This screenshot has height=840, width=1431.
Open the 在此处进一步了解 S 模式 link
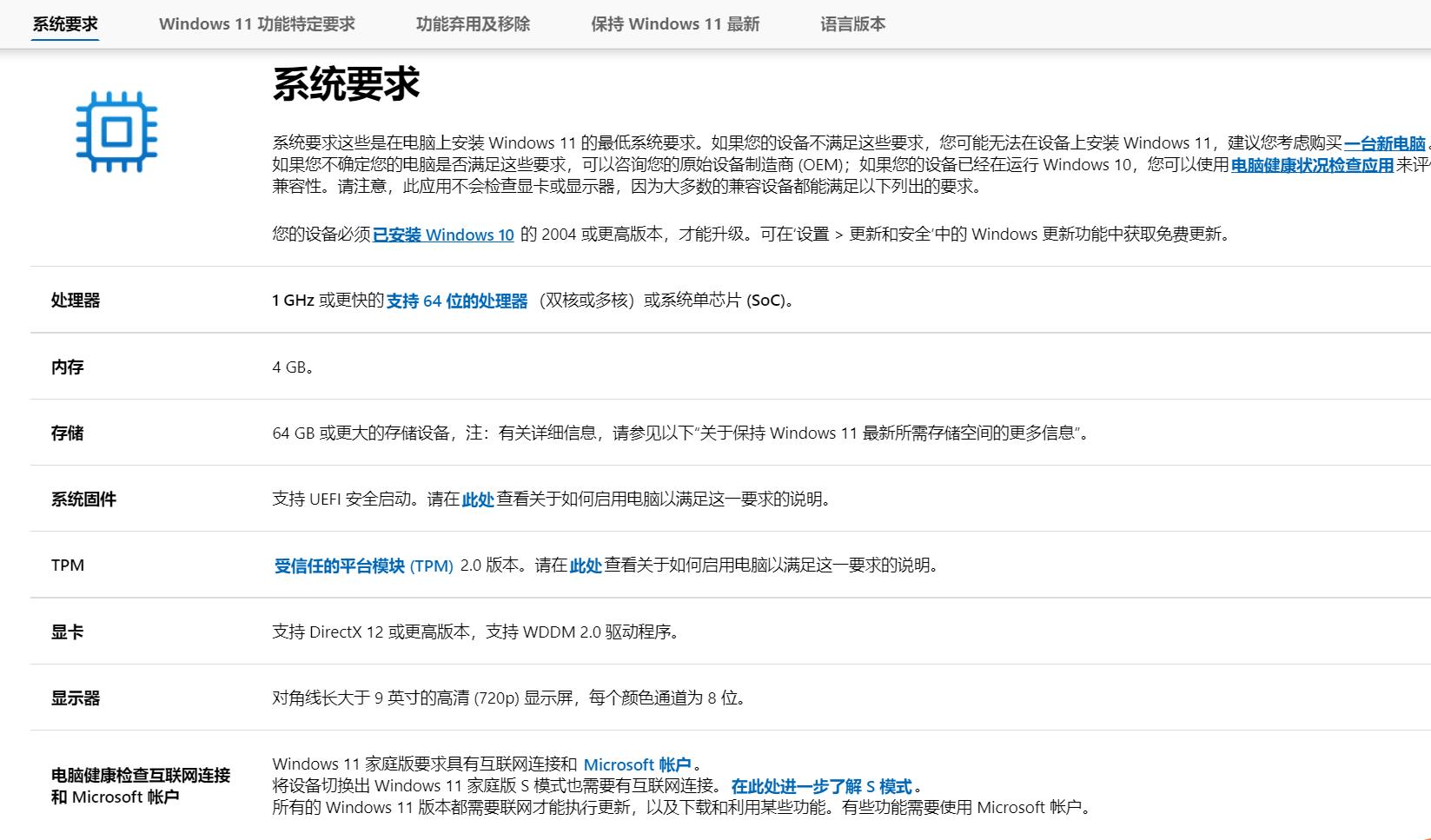click(x=825, y=785)
